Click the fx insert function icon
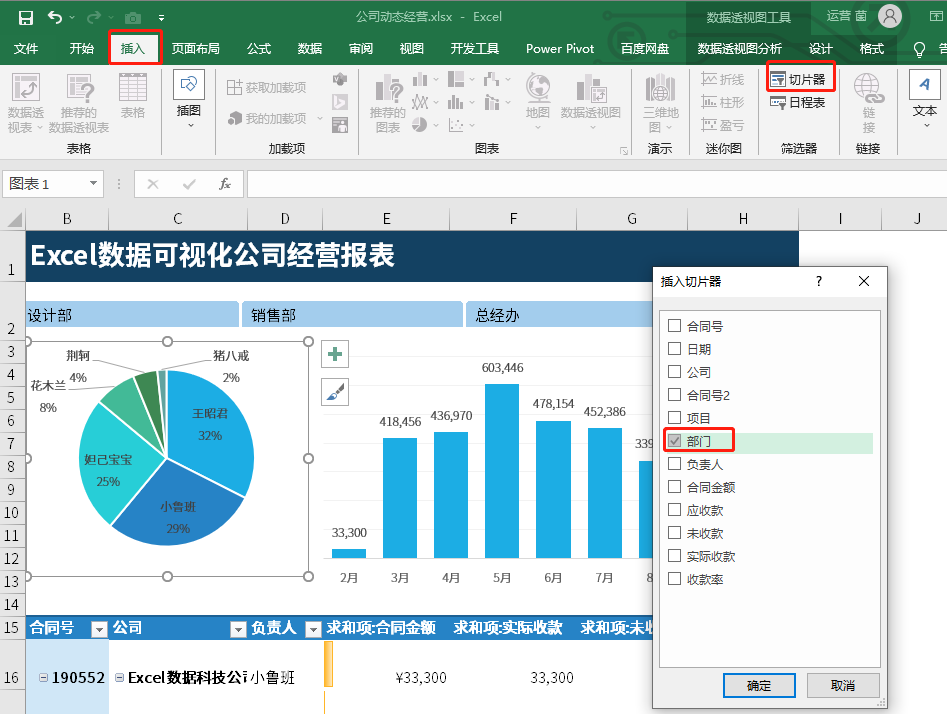947x714 pixels. pyautogui.click(x=225, y=184)
